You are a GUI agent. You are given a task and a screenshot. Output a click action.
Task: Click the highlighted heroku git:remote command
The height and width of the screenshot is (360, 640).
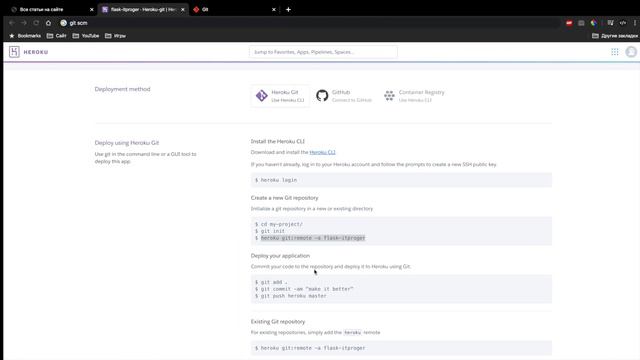[x=313, y=238]
